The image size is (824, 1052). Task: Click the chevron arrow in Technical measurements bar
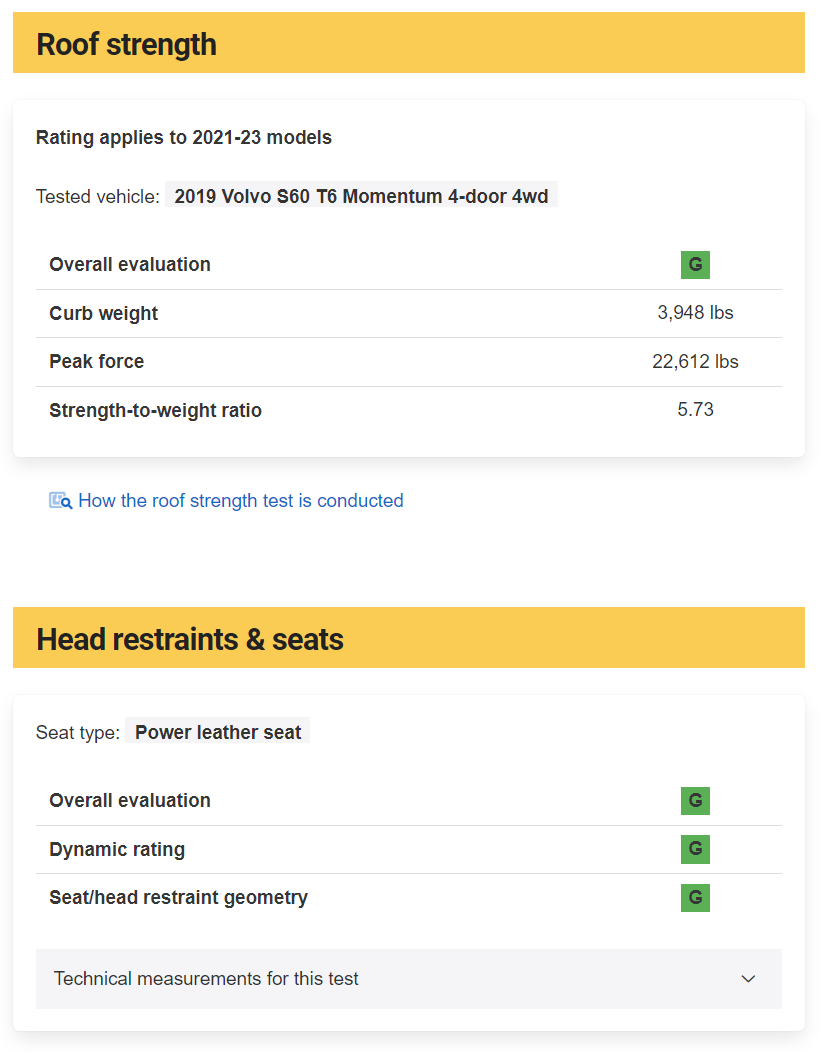click(748, 979)
